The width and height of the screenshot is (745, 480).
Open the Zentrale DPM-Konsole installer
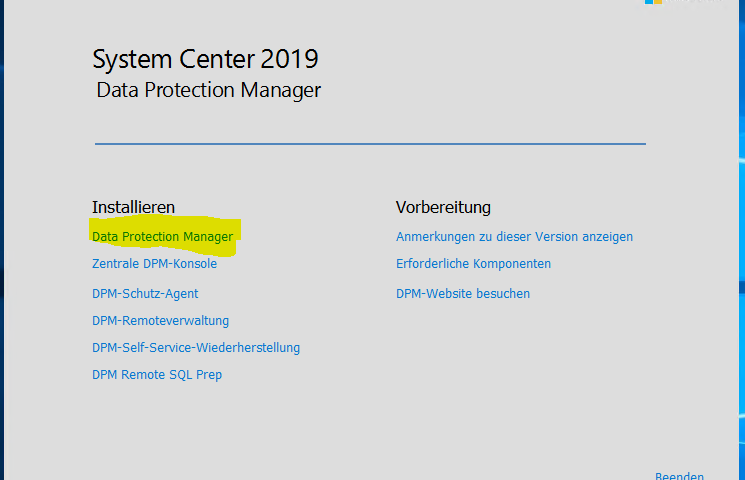click(154, 264)
